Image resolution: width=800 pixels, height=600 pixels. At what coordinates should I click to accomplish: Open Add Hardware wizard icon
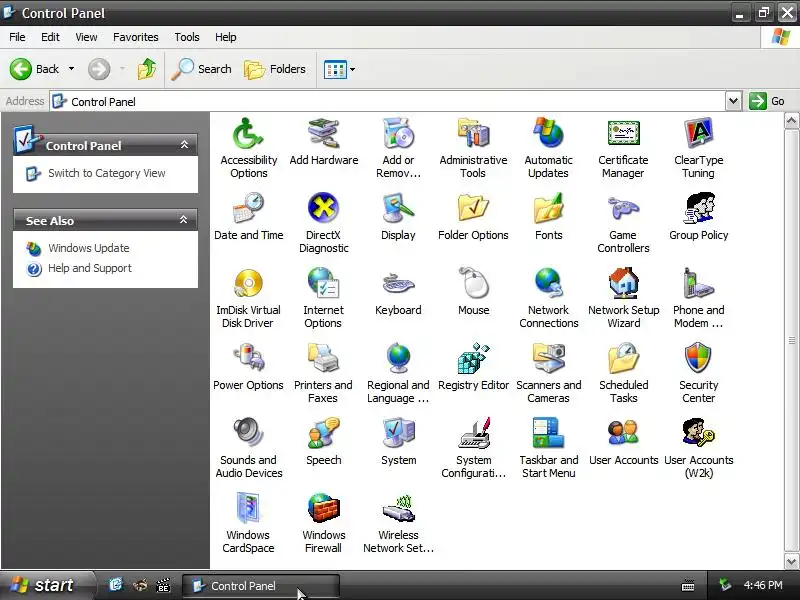click(x=323, y=142)
